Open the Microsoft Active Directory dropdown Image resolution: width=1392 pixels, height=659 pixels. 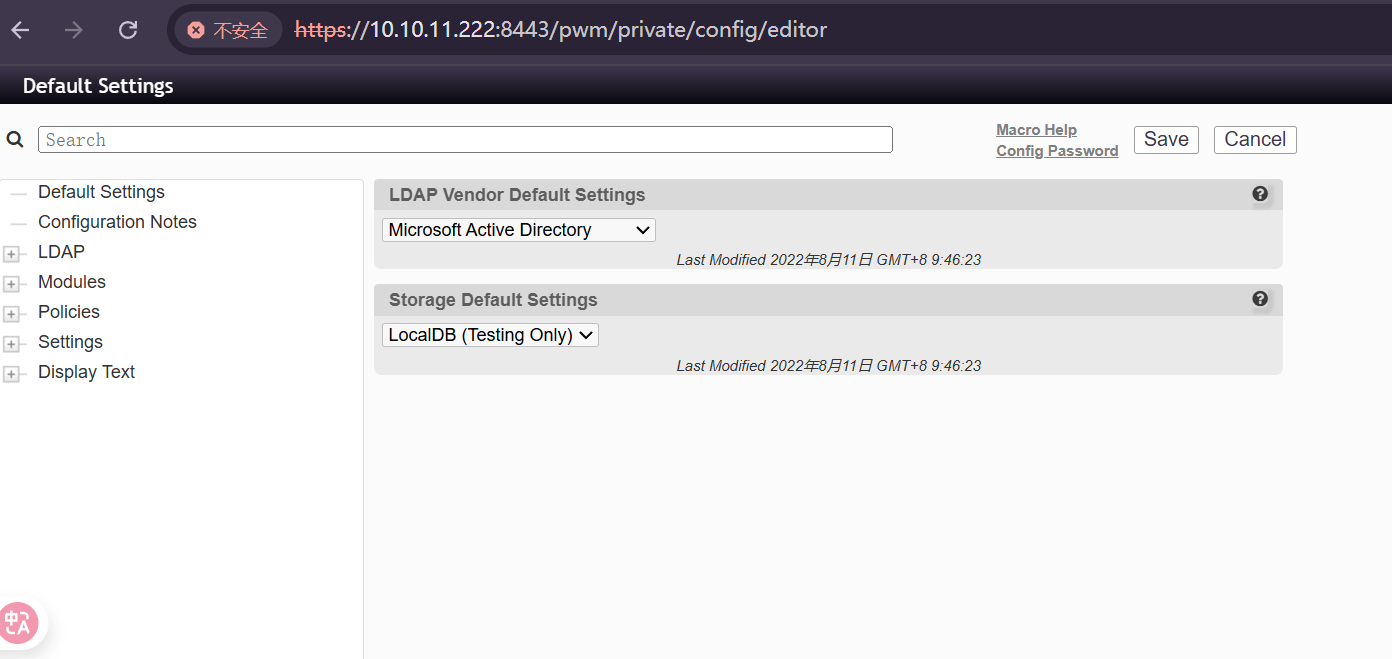click(x=518, y=230)
